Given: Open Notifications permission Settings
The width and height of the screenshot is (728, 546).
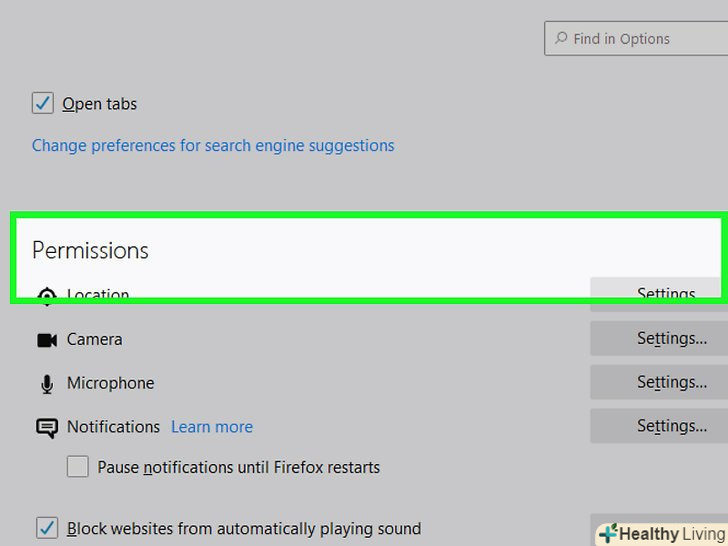Looking at the screenshot, I should click(659, 427).
